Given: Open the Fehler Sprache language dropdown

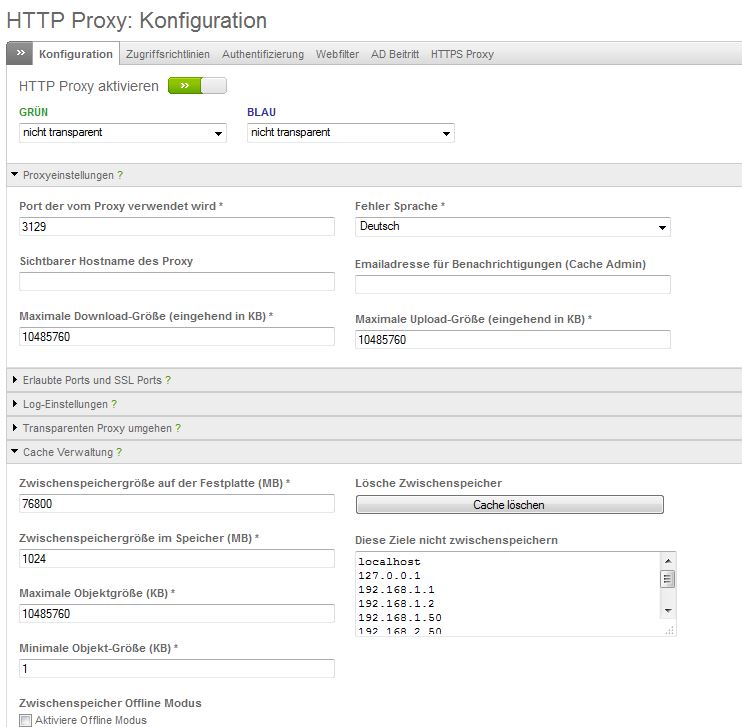Looking at the screenshot, I should pyautogui.click(x=512, y=227).
